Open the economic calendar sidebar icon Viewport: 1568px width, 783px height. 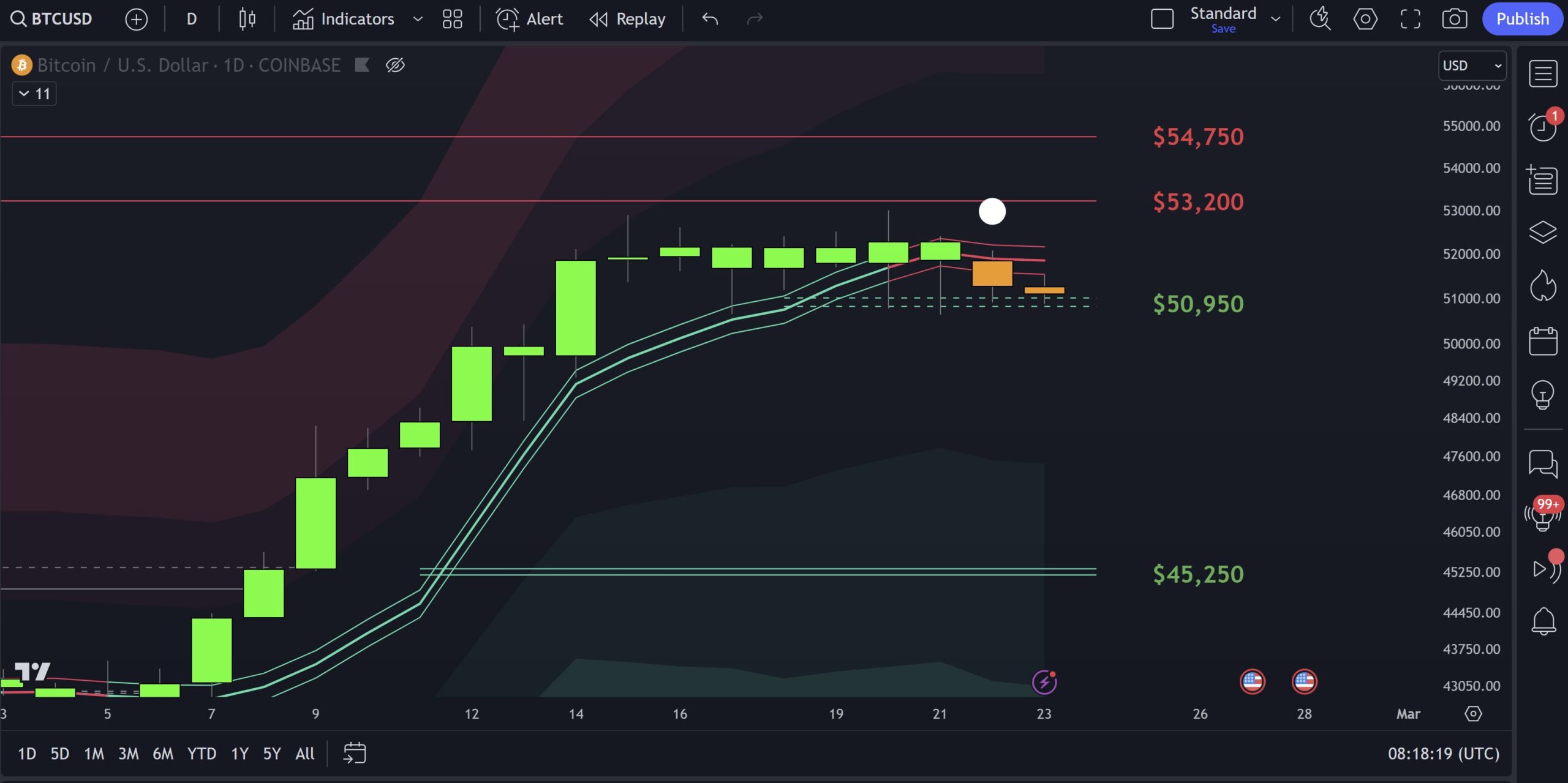coord(1542,341)
